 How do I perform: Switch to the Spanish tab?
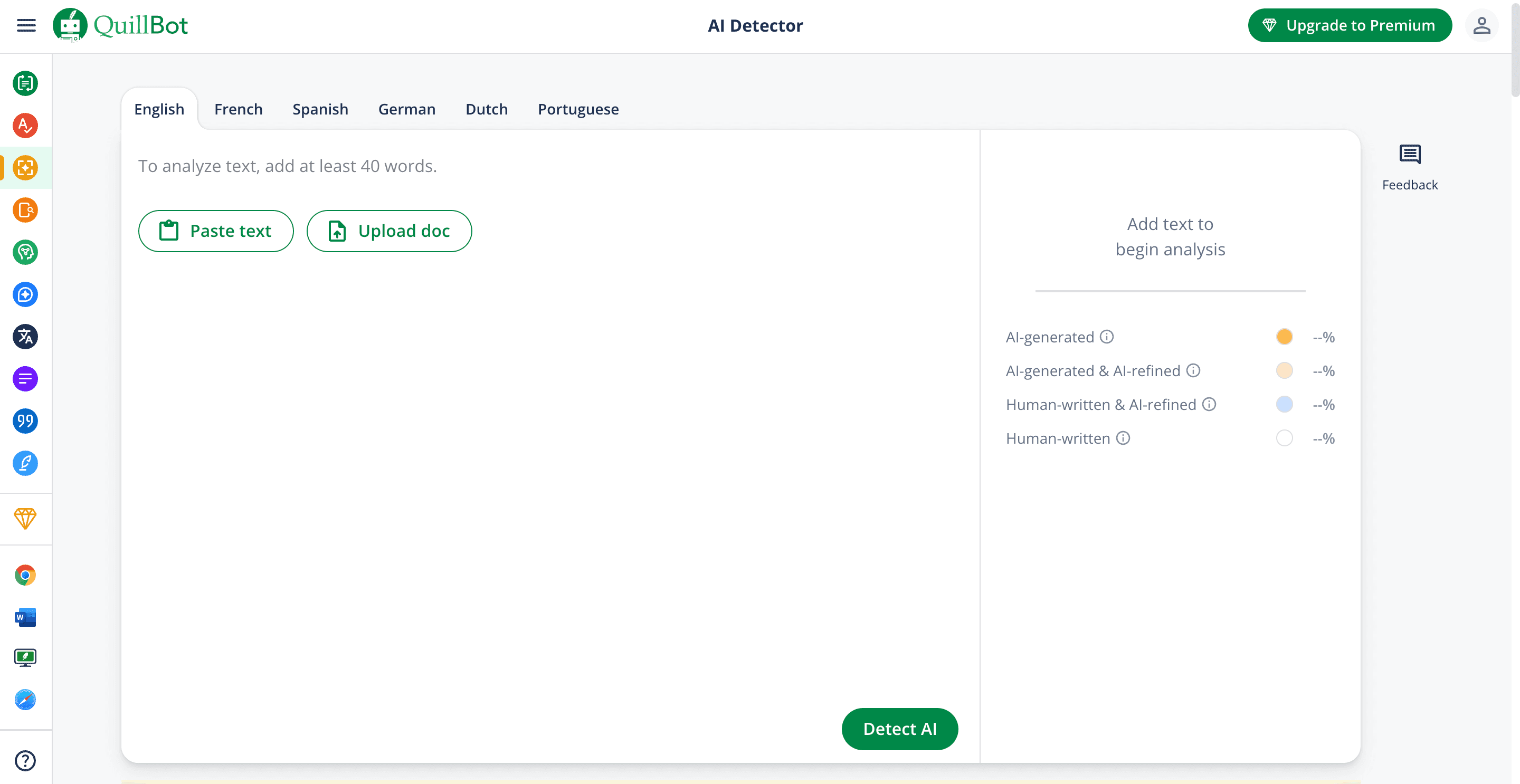click(320, 109)
